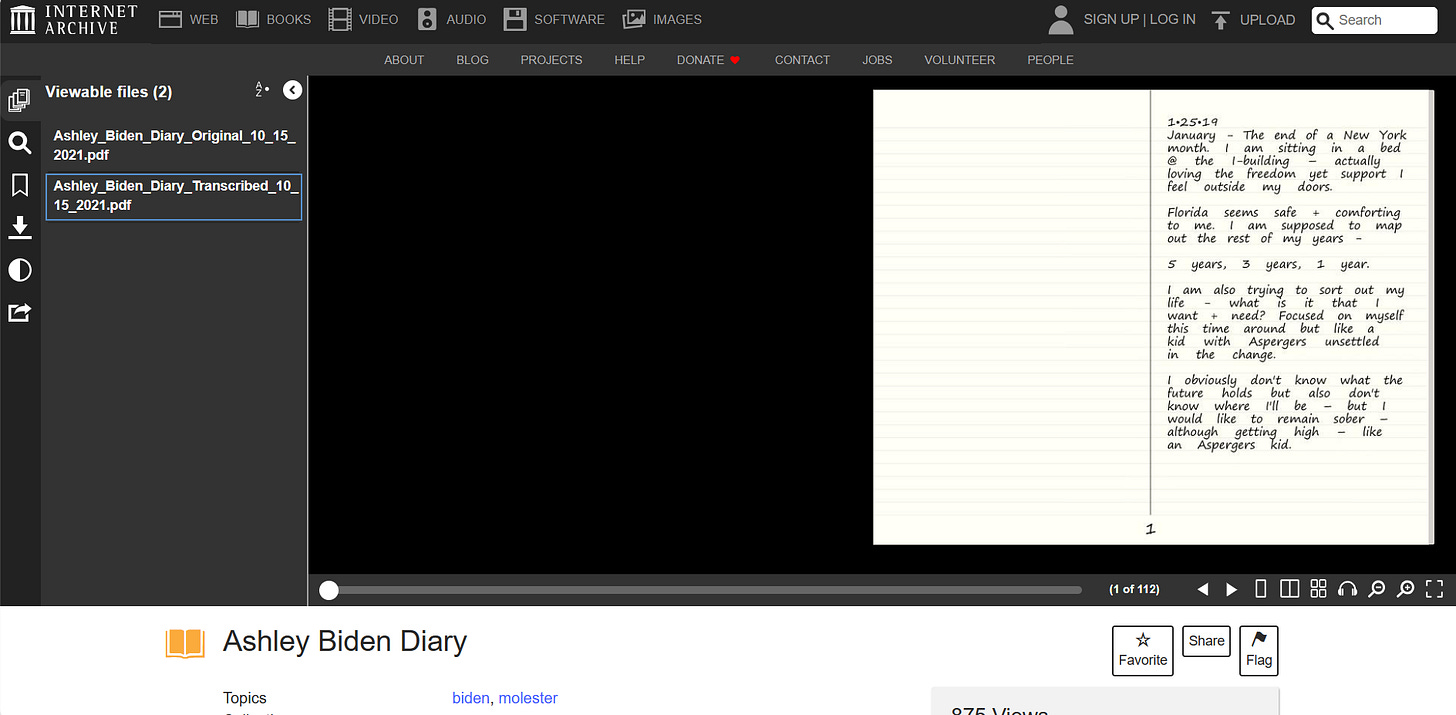Select Ashley_Biden_Diary_Original_10_15_2021.pdf file
This screenshot has width=1456, height=715.
tap(174, 145)
